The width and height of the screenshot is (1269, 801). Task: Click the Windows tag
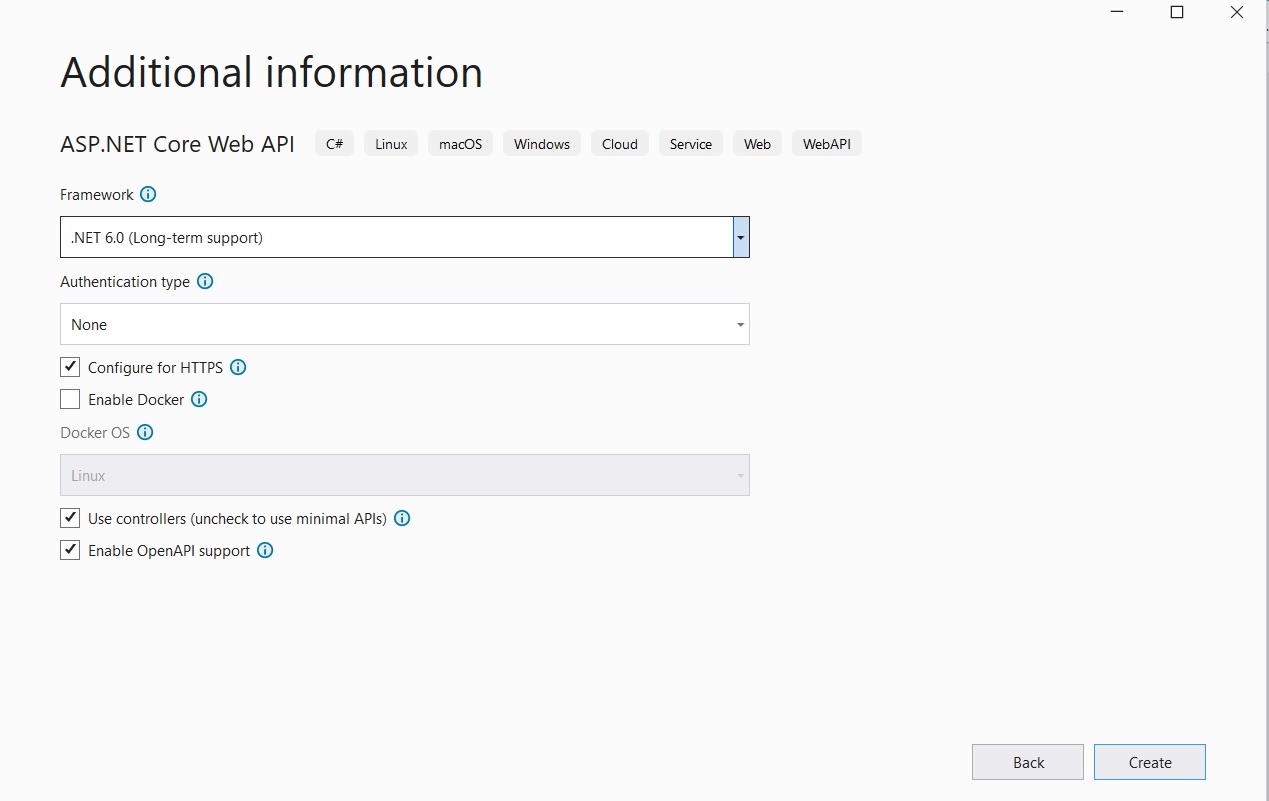[542, 144]
